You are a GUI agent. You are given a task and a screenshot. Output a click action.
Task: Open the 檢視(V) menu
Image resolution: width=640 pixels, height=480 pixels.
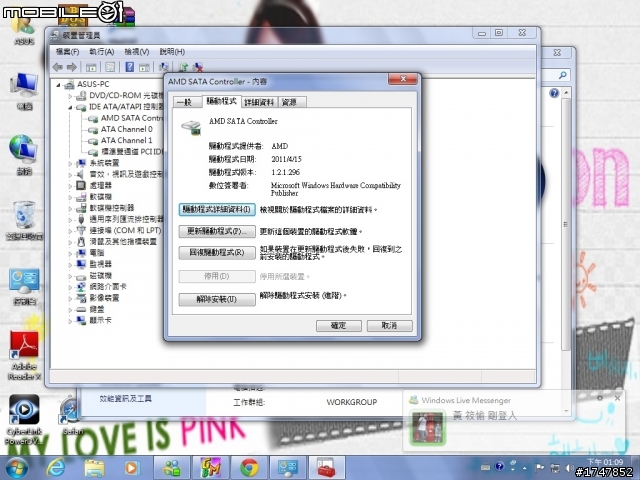137,52
